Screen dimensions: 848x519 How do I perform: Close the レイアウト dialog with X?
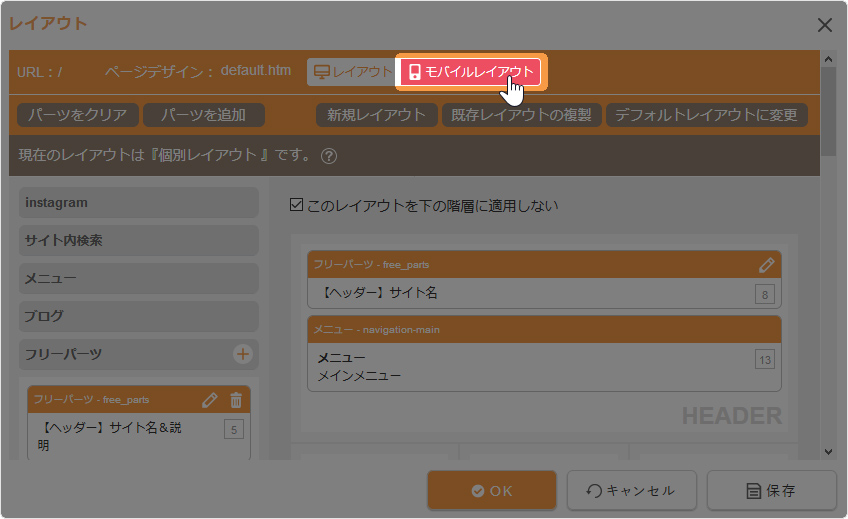[x=825, y=25]
